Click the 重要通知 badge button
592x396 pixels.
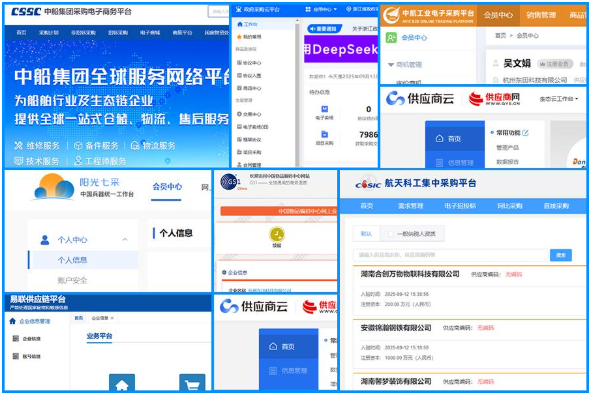pyautogui.click(x=325, y=29)
